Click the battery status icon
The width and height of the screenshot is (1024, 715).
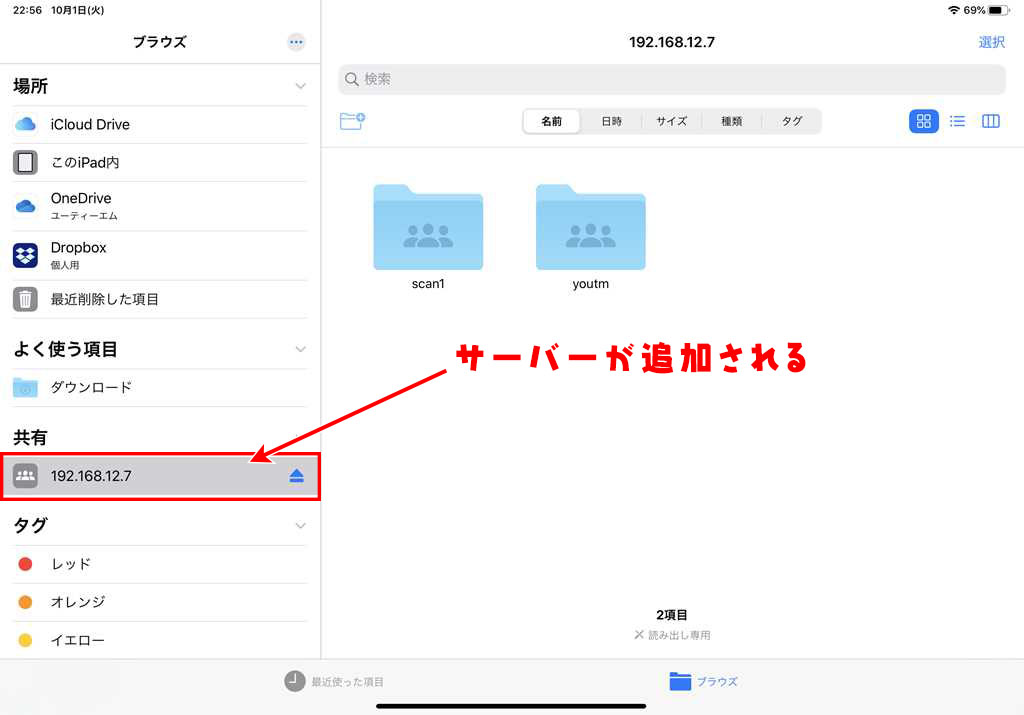(x=999, y=10)
